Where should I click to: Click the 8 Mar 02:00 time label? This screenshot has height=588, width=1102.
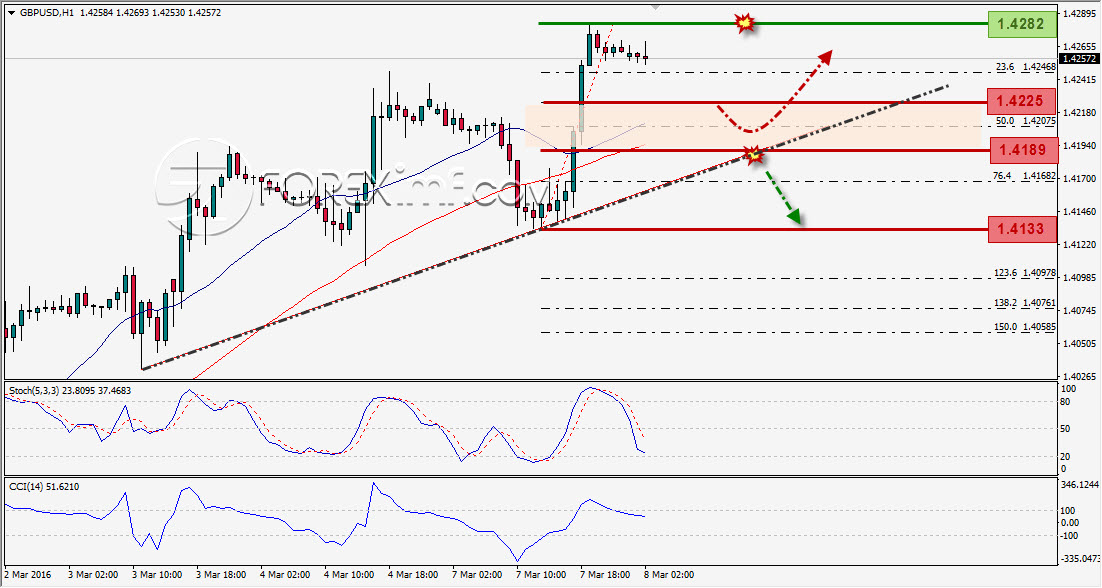(669, 575)
